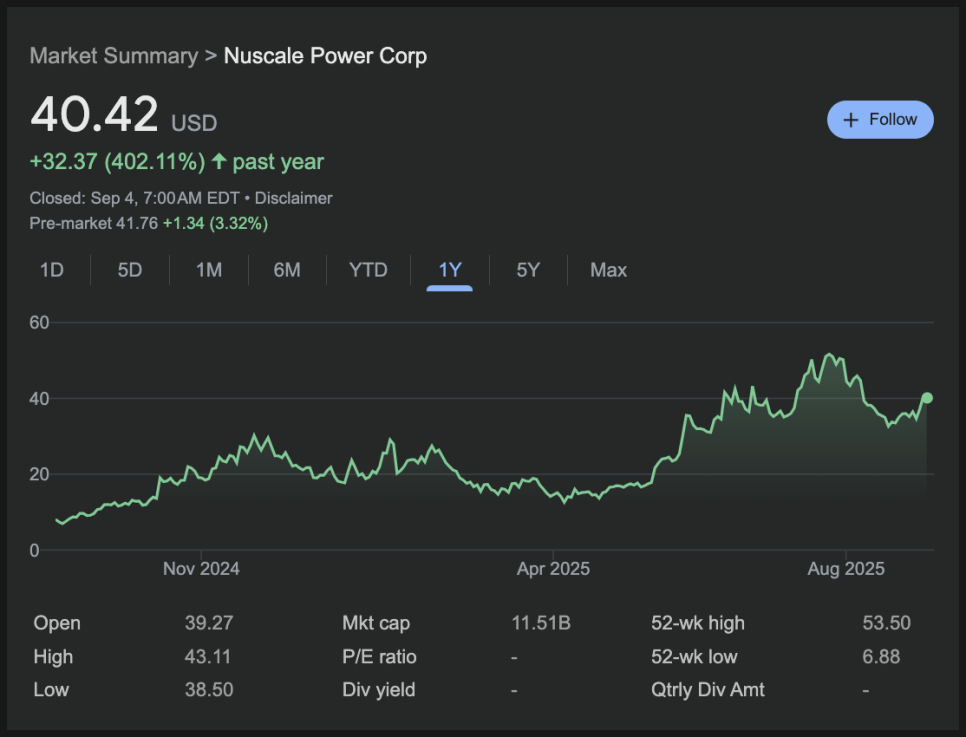Select the 1Y time range tab
This screenshot has width=966, height=737.
[450, 270]
